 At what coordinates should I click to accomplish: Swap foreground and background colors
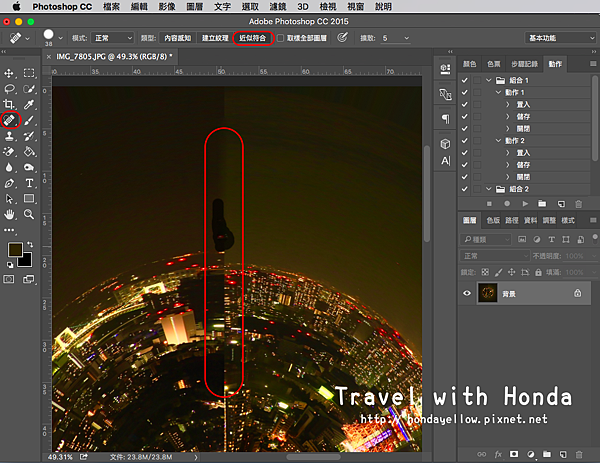30,245
